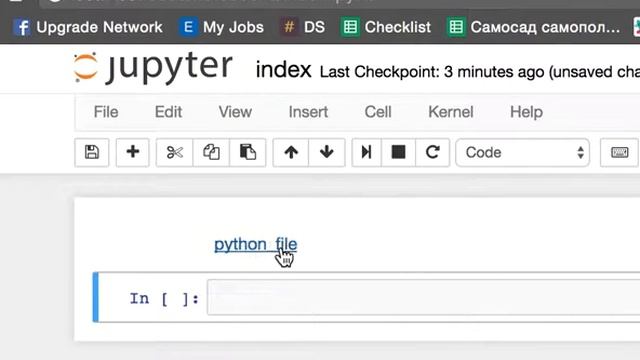The image size is (640, 360).
Task: Restart the kernel with circular arrow
Action: coord(432,152)
